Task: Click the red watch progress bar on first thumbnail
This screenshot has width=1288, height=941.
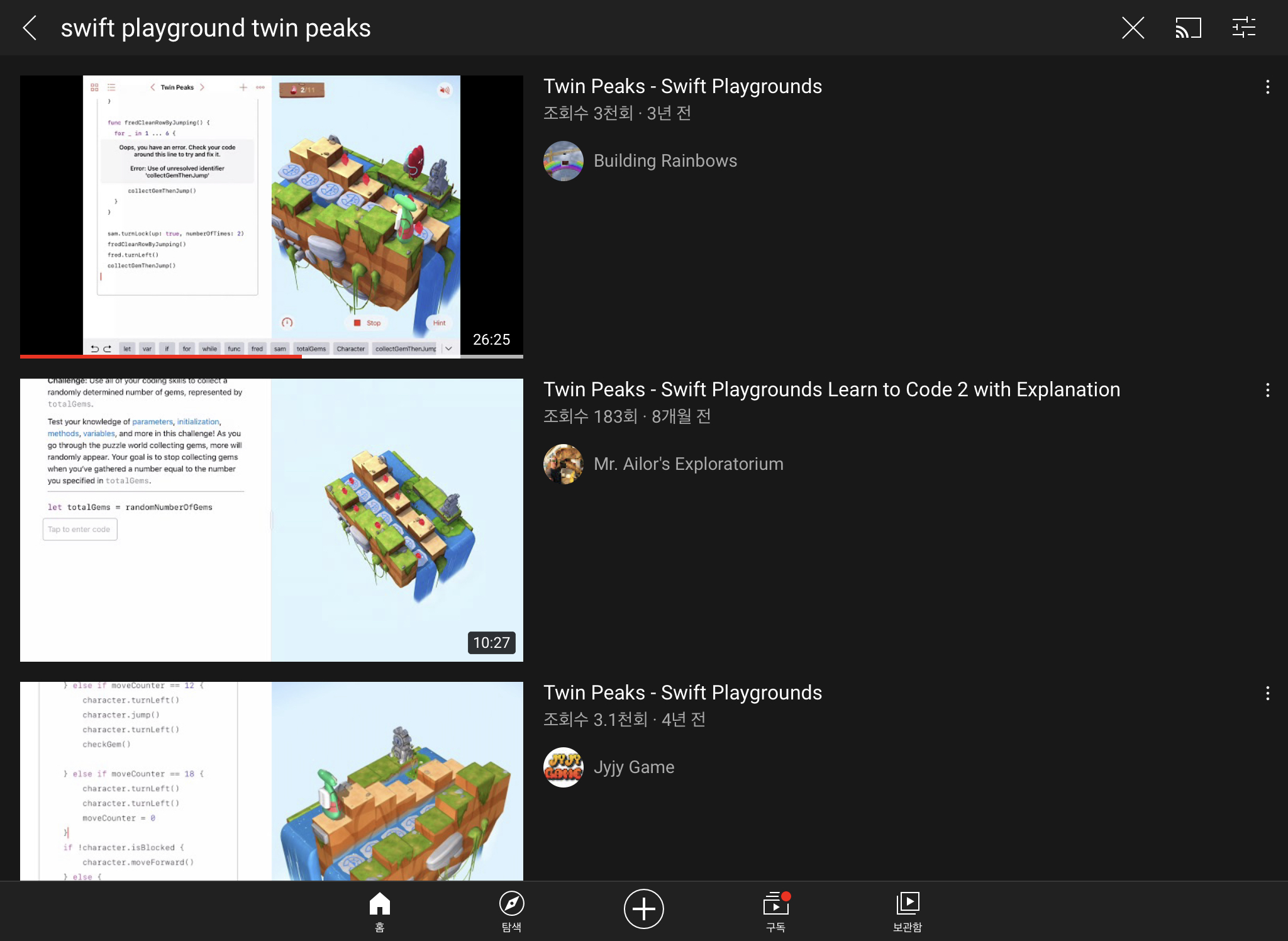Action: tap(160, 357)
